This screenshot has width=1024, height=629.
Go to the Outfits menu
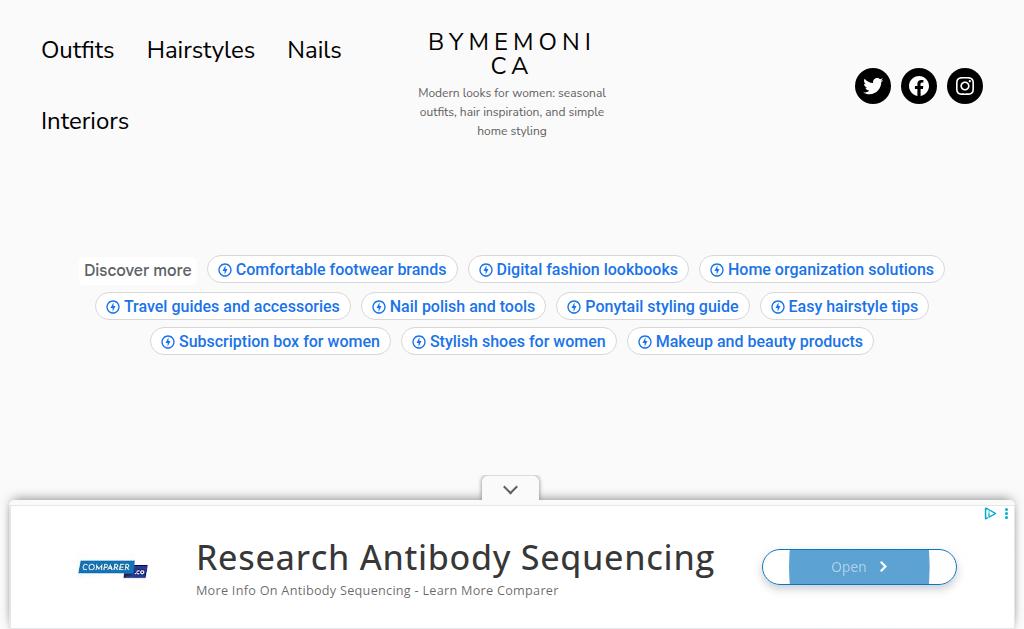tap(78, 50)
